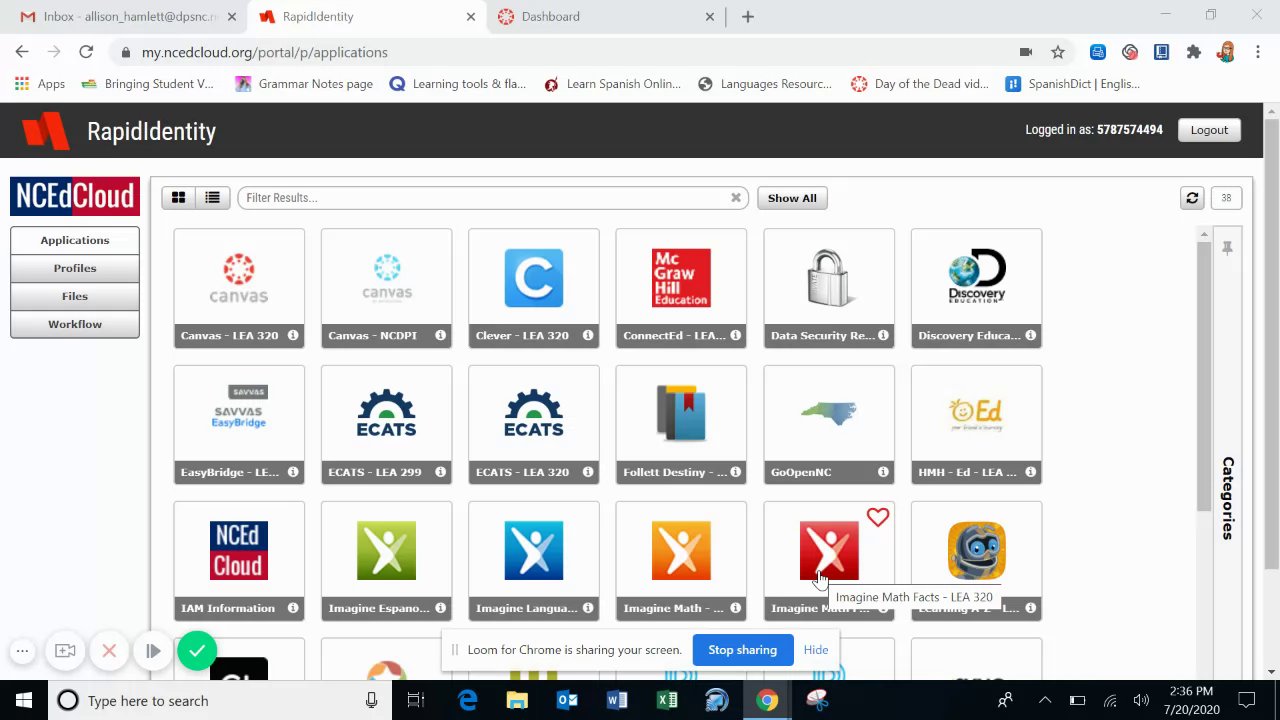Show info for Clever - LEA 320
This screenshot has width=1280, height=720.
(x=588, y=335)
